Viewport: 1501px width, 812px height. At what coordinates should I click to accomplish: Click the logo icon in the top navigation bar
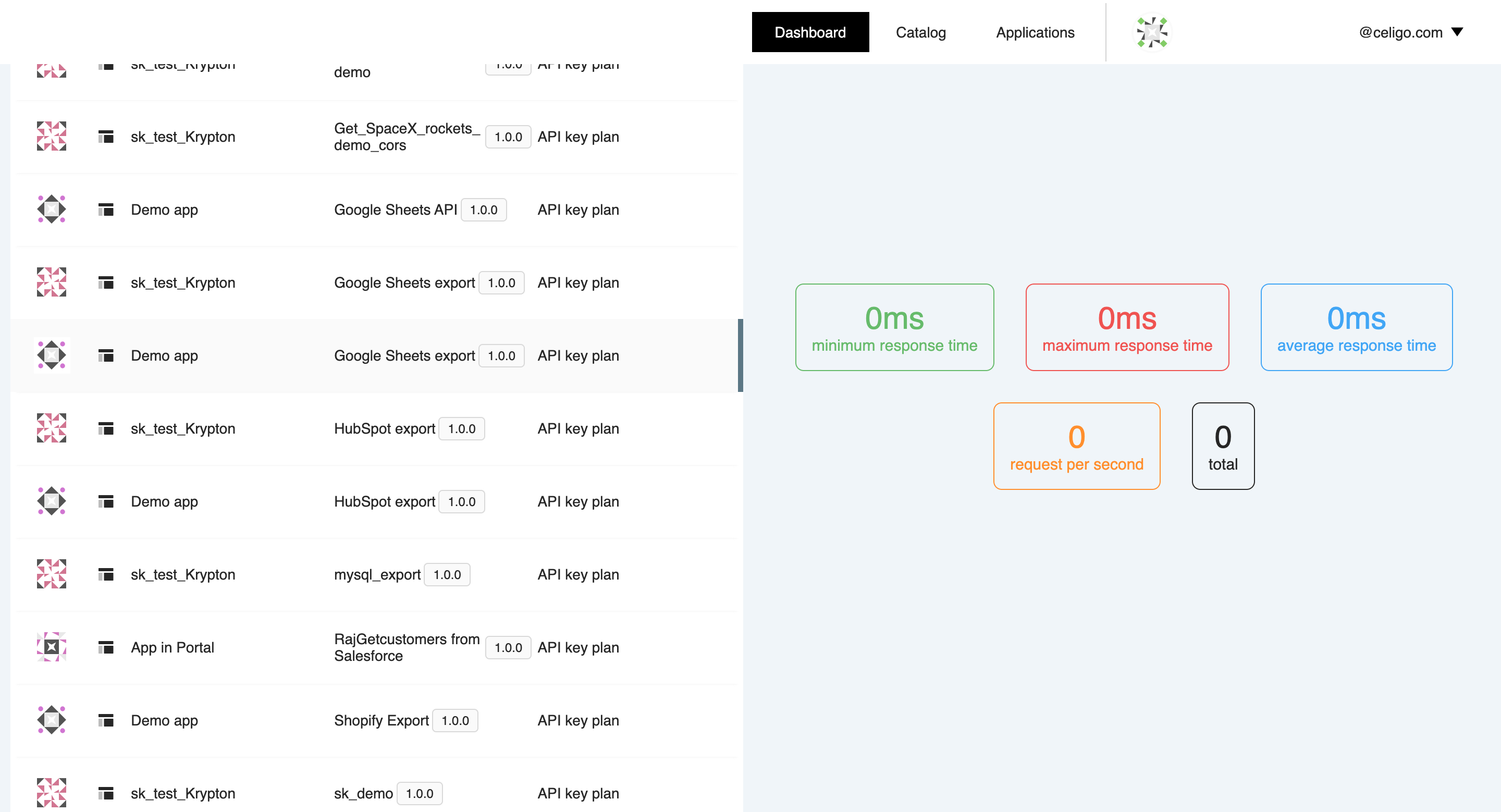click(1152, 32)
